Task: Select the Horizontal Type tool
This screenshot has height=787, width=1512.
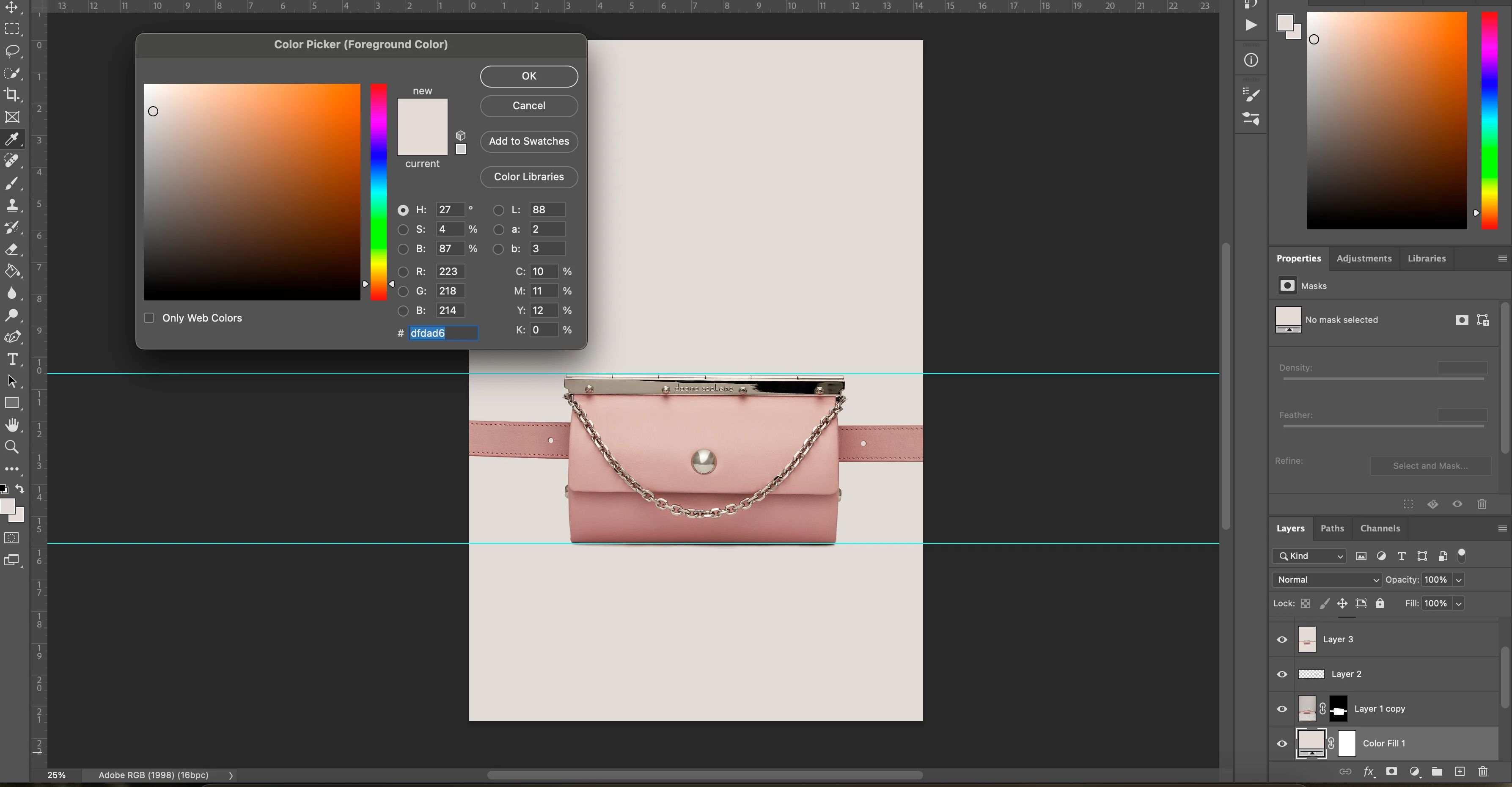Action: click(x=12, y=359)
